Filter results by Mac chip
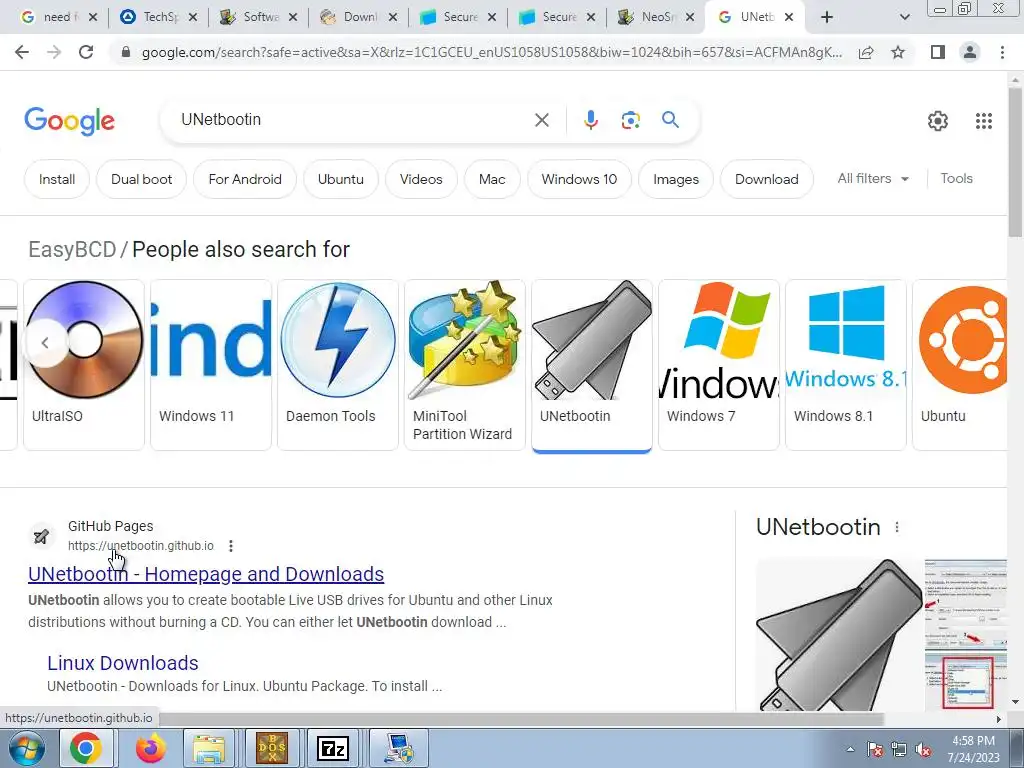Image resolution: width=1024 pixels, height=768 pixels. click(x=492, y=179)
